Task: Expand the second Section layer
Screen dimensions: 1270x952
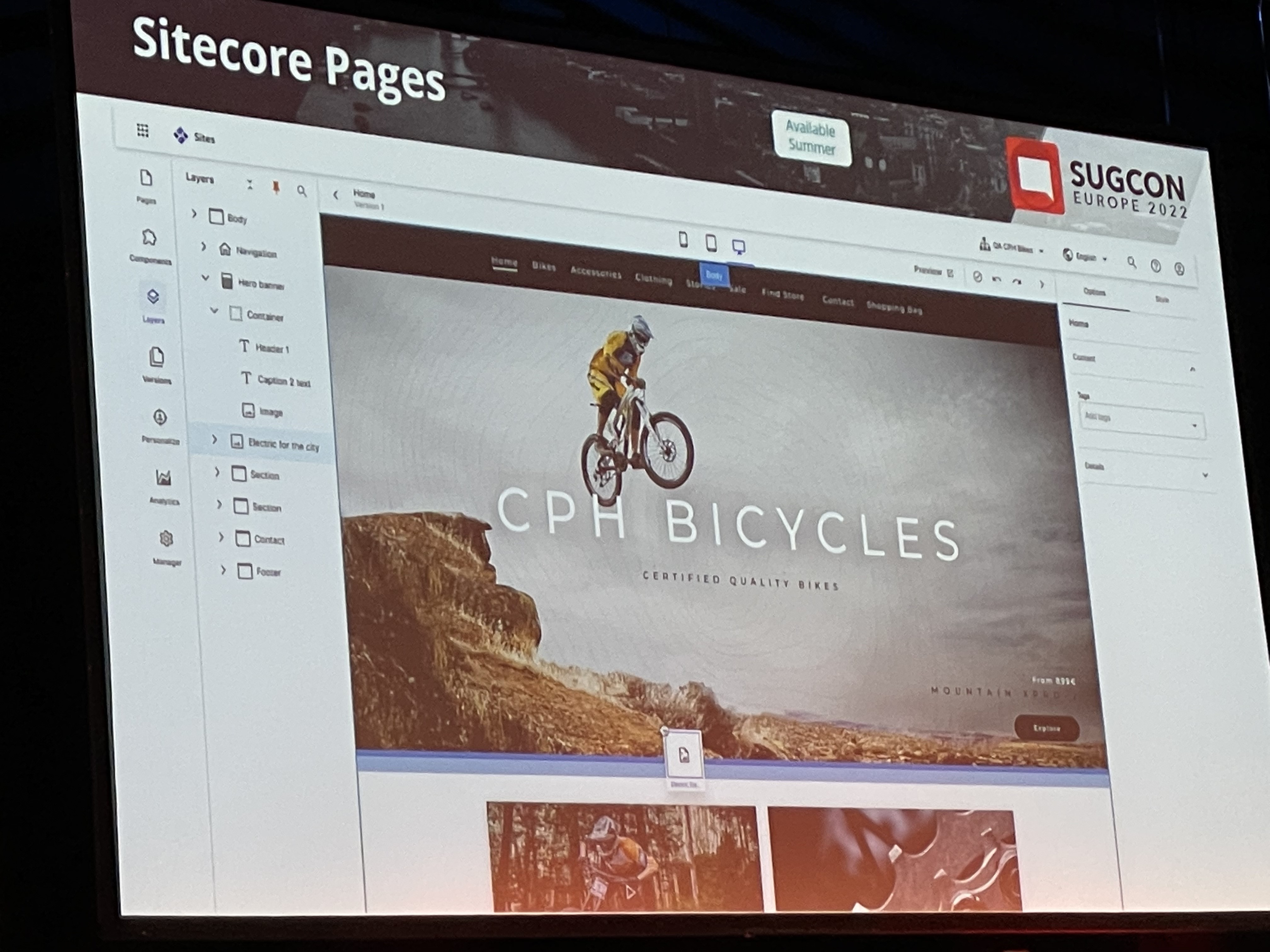Action: point(219,504)
